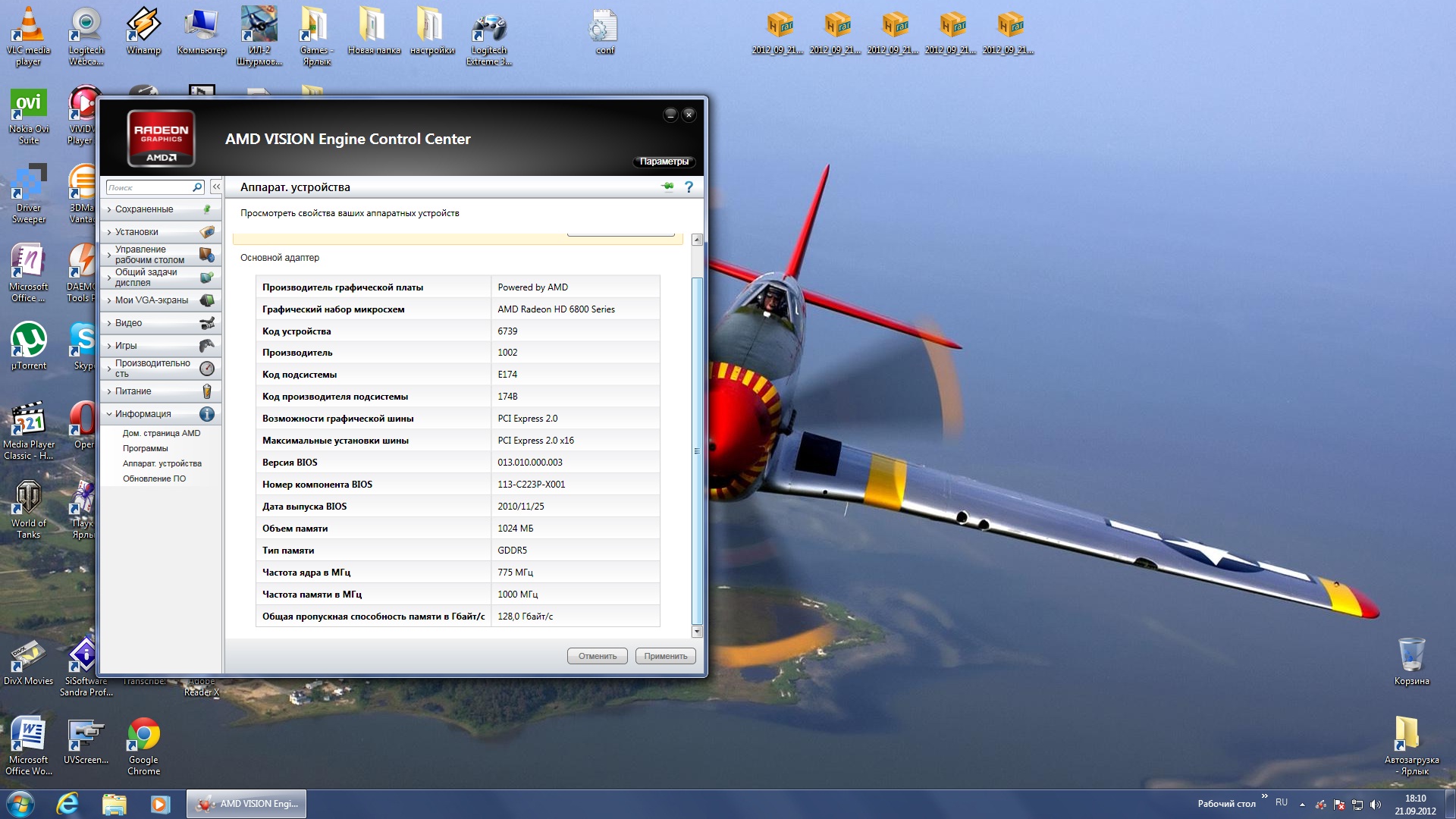Click the 128,0 Гбайт/с bandwidth value
The width and height of the screenshot is (1456, 819).
[525, 617]
